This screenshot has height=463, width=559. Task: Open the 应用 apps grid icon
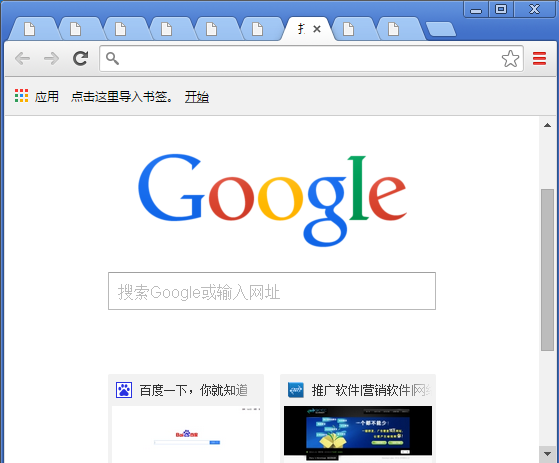(21, 96)
